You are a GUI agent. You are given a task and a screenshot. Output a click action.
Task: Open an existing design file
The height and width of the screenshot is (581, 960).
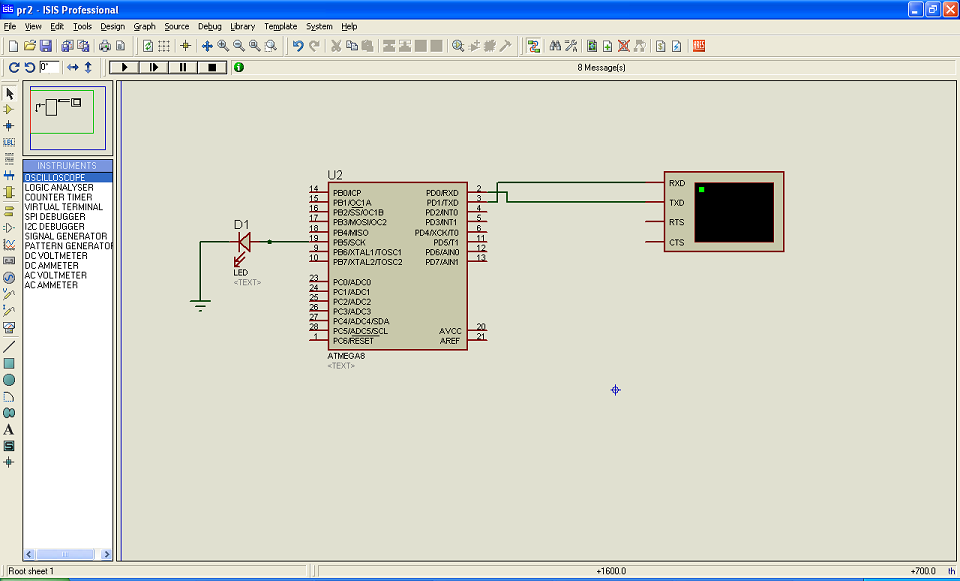coord(29,46)
